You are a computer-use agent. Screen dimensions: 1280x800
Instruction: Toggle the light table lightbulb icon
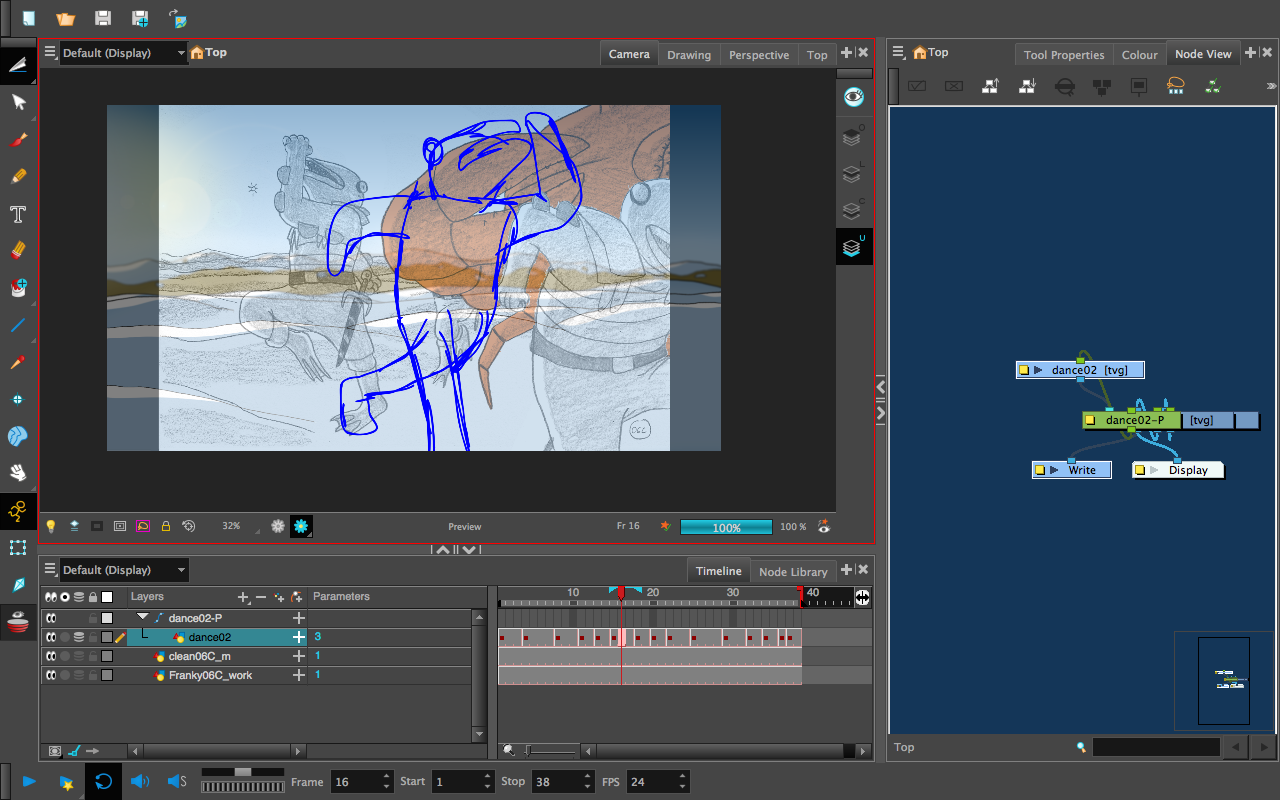click(x=50, y=526)
